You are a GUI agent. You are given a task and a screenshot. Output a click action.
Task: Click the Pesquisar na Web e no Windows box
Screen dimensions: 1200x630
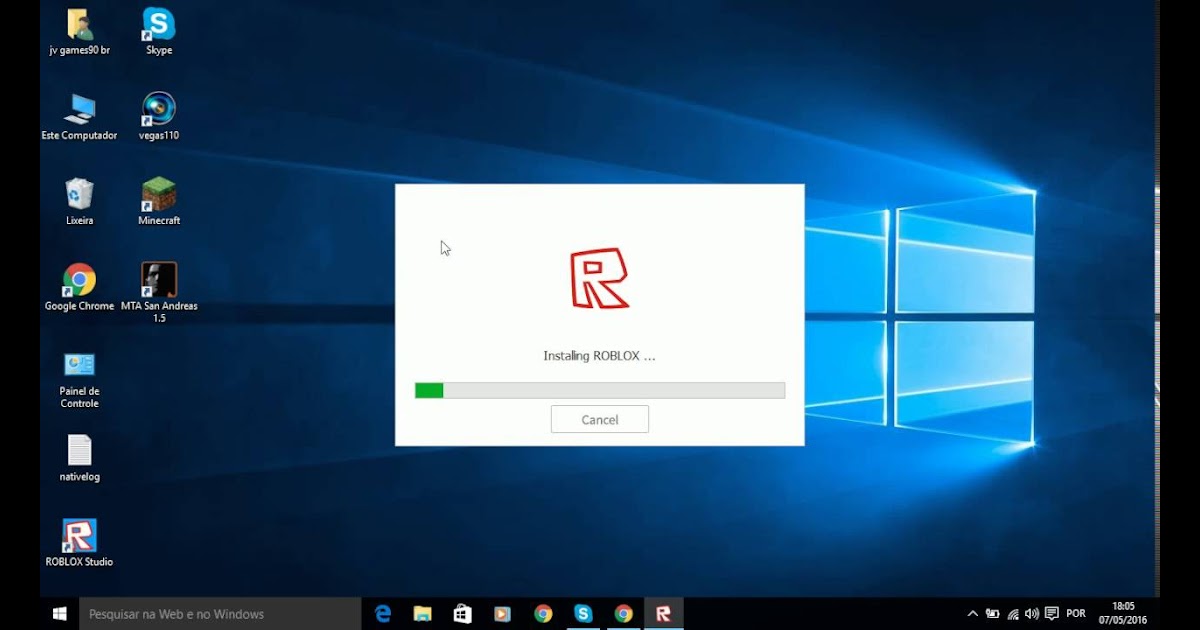(220, 614)
